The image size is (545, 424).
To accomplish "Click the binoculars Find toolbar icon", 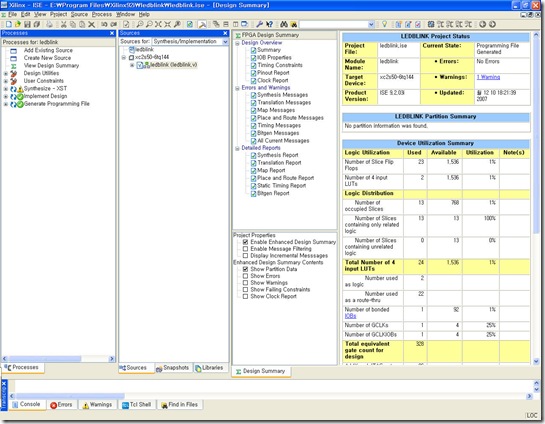I will coord(284,24).
